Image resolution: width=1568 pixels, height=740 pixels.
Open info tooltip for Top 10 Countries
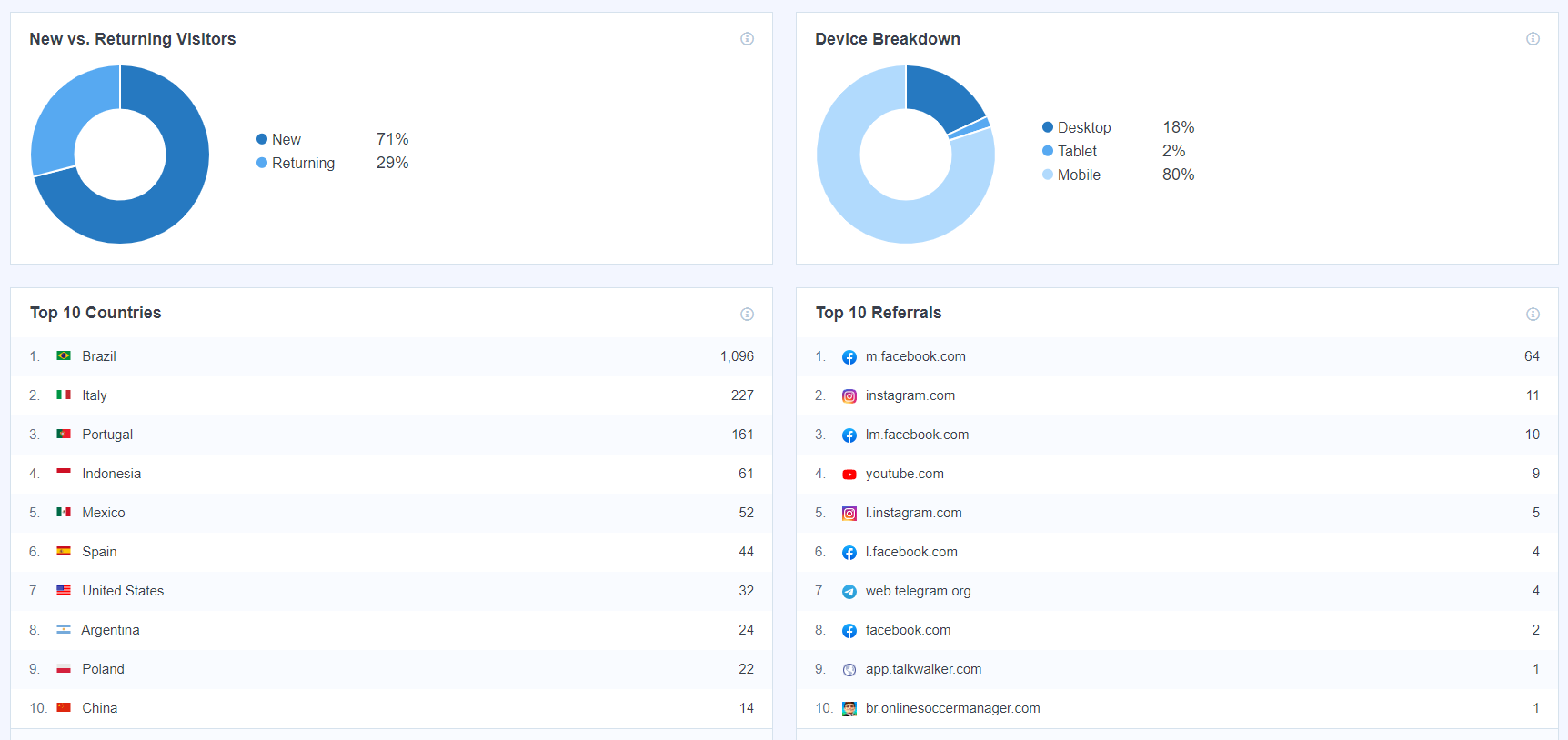click(x=747, y=315)
